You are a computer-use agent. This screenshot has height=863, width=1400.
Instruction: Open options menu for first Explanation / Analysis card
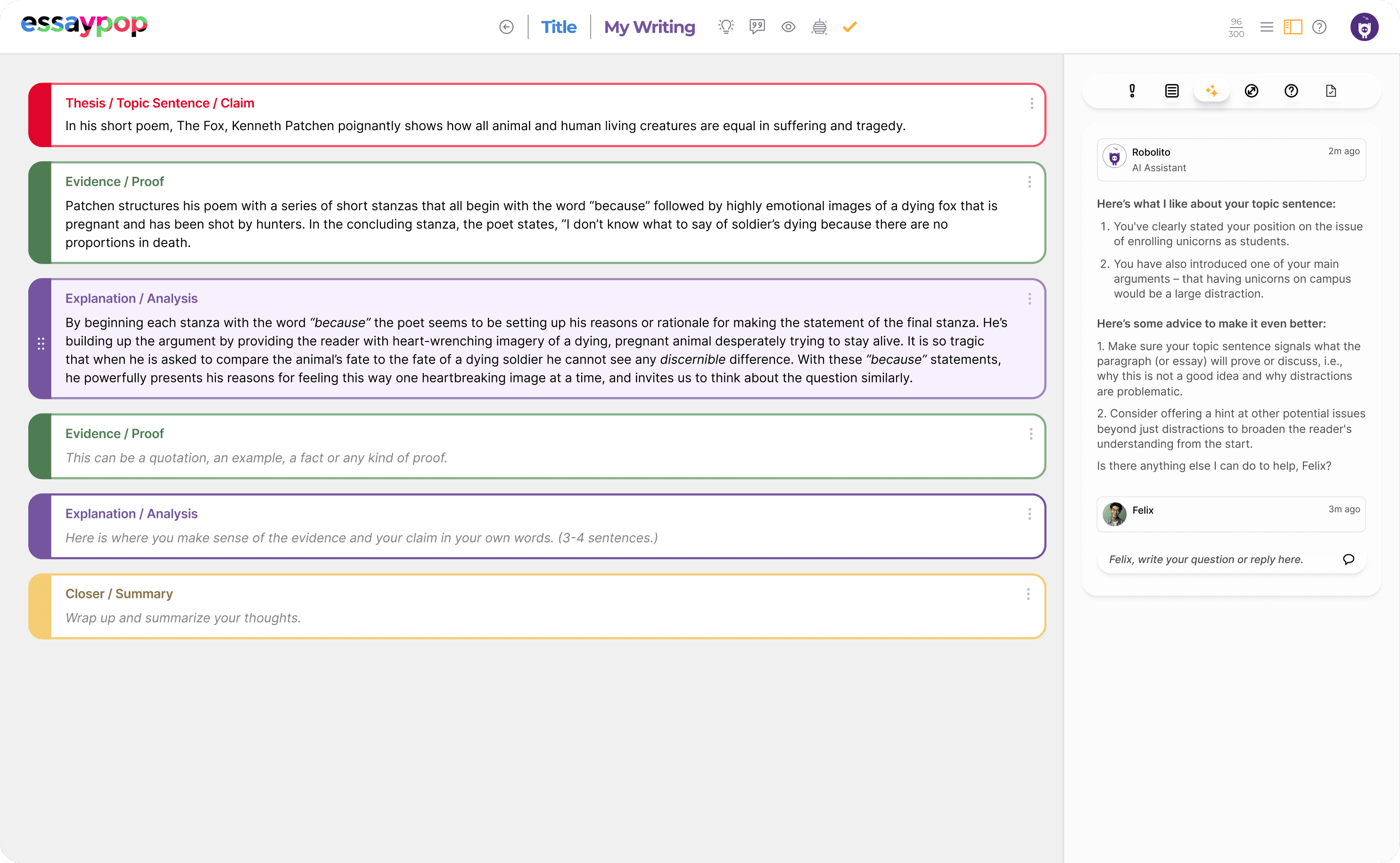coord(1029,299)
